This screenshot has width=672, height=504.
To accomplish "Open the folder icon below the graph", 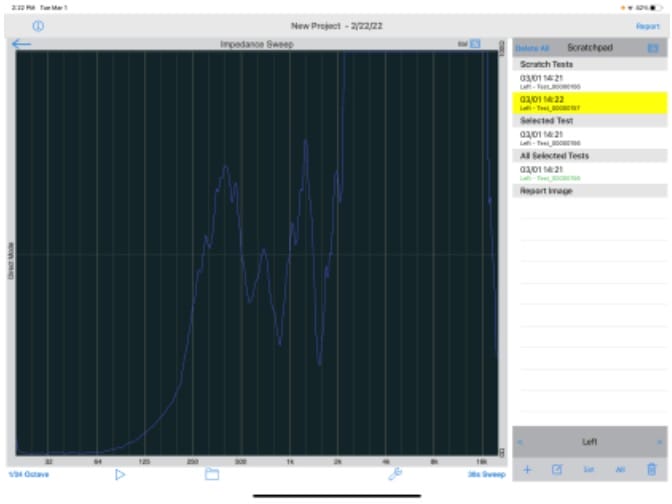I will [212, 474].
